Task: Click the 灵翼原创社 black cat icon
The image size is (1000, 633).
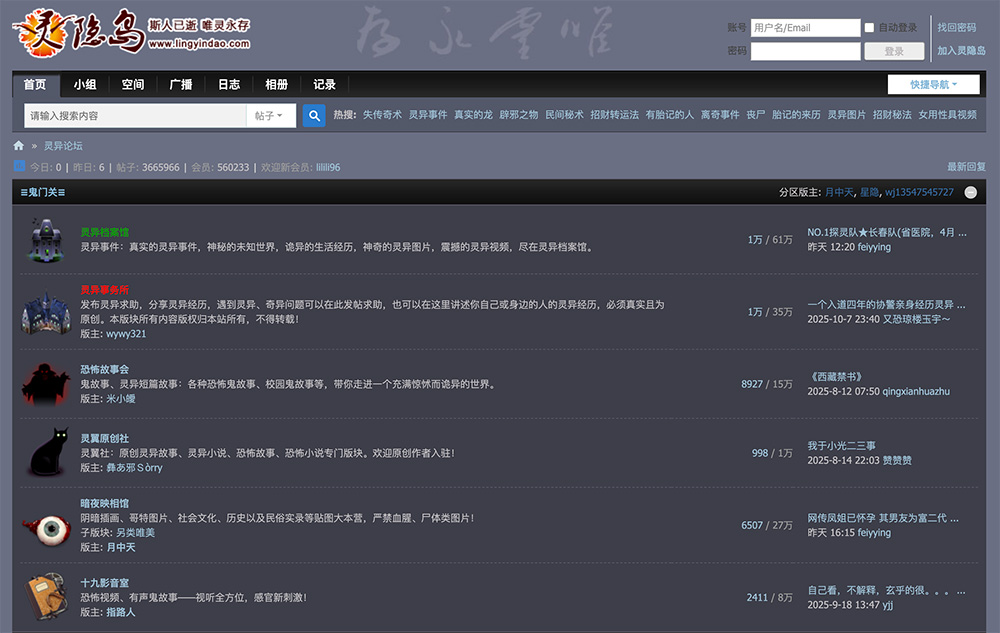Action: coord(46,452)
